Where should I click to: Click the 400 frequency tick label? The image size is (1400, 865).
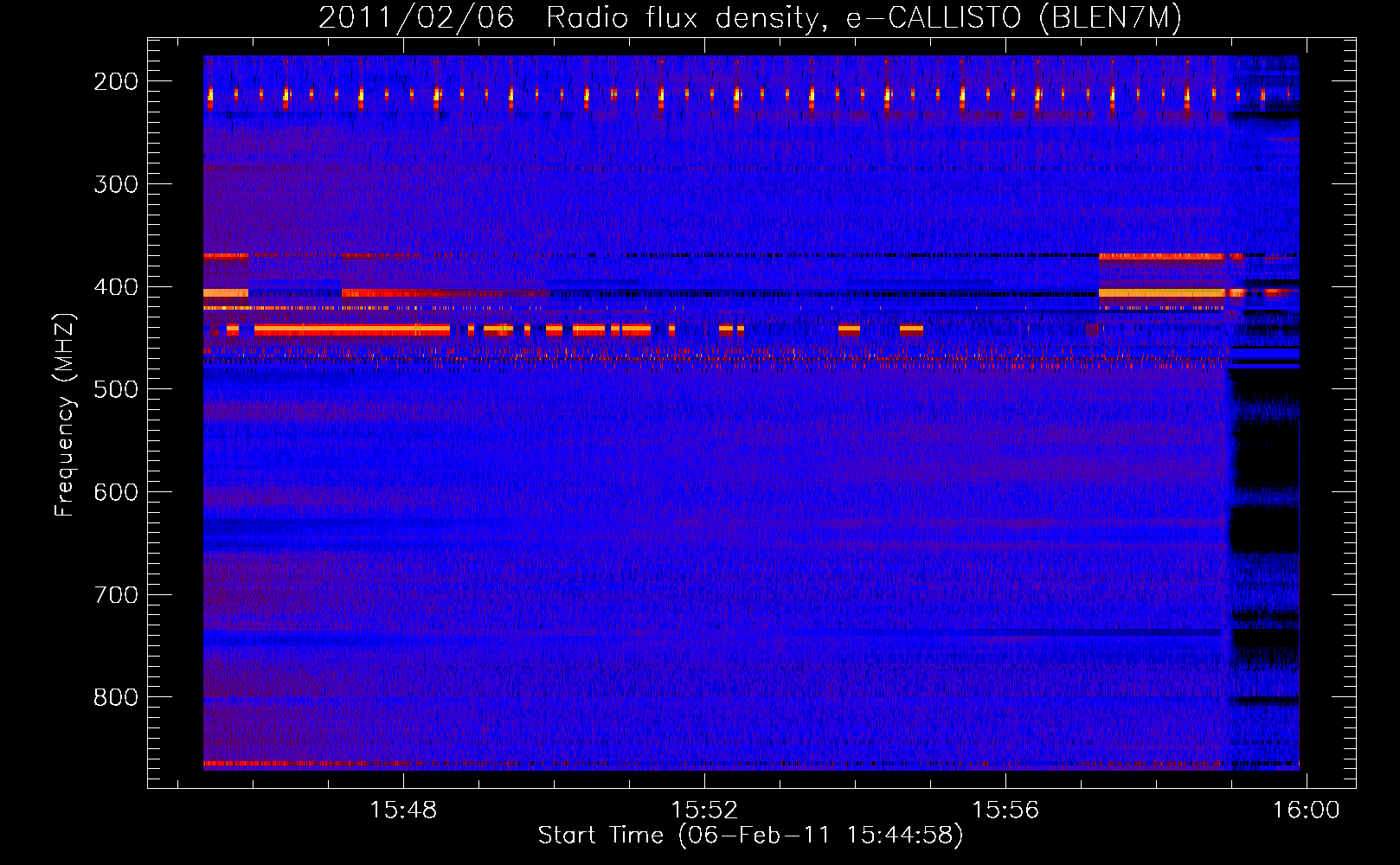coord(116,287)
